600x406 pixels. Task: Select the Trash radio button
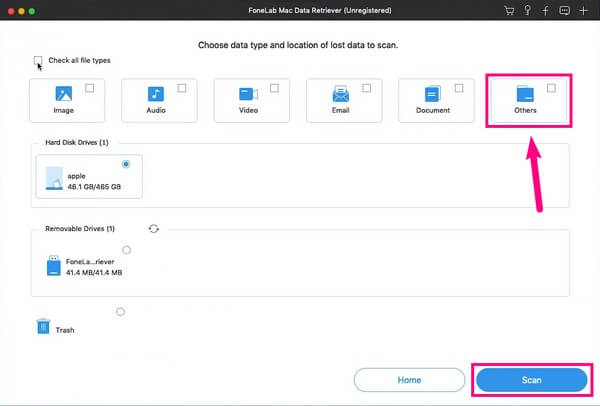[x=120, y=312]
